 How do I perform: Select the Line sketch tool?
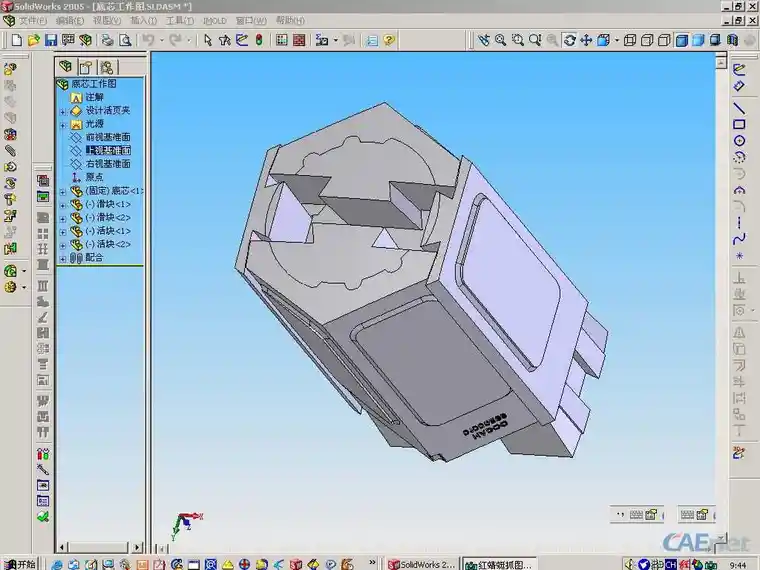coord(739,108)
